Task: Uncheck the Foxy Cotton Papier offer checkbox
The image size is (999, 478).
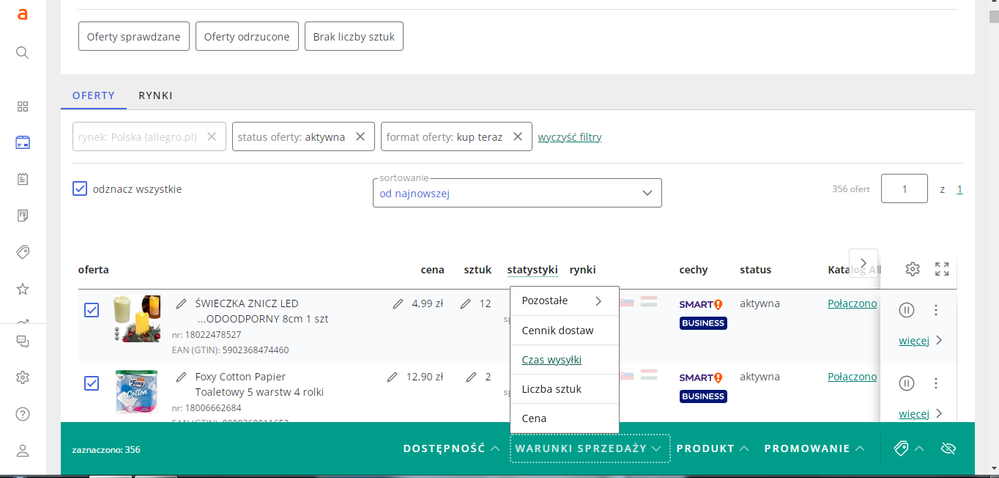Action: (x=91, y=384)
